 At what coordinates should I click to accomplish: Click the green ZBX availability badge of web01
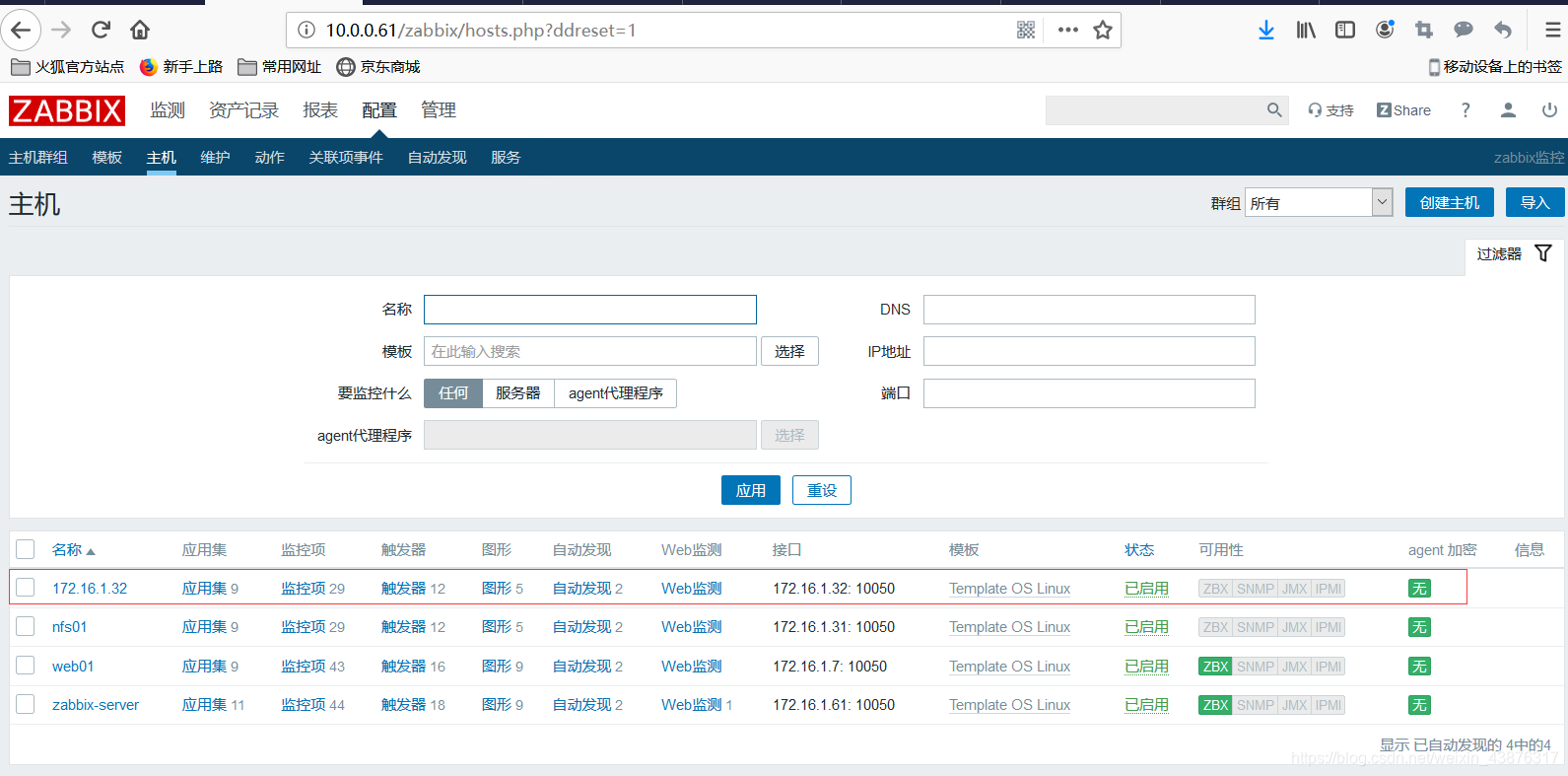(x=1215, y=667)
